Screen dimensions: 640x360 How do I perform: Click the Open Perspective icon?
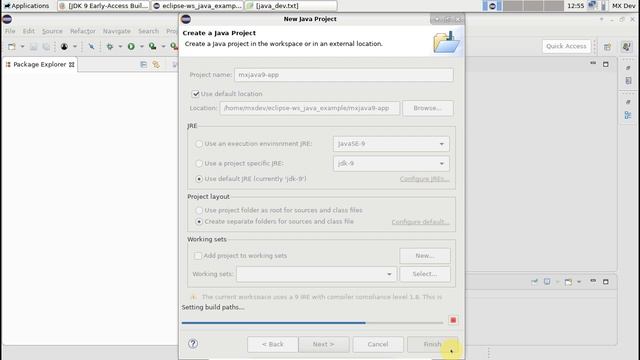(607, 47)
